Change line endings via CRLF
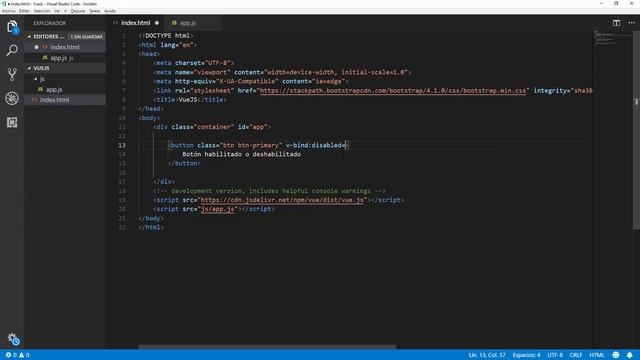The width and height of the screenshot is (640, 360). (576, 355)
